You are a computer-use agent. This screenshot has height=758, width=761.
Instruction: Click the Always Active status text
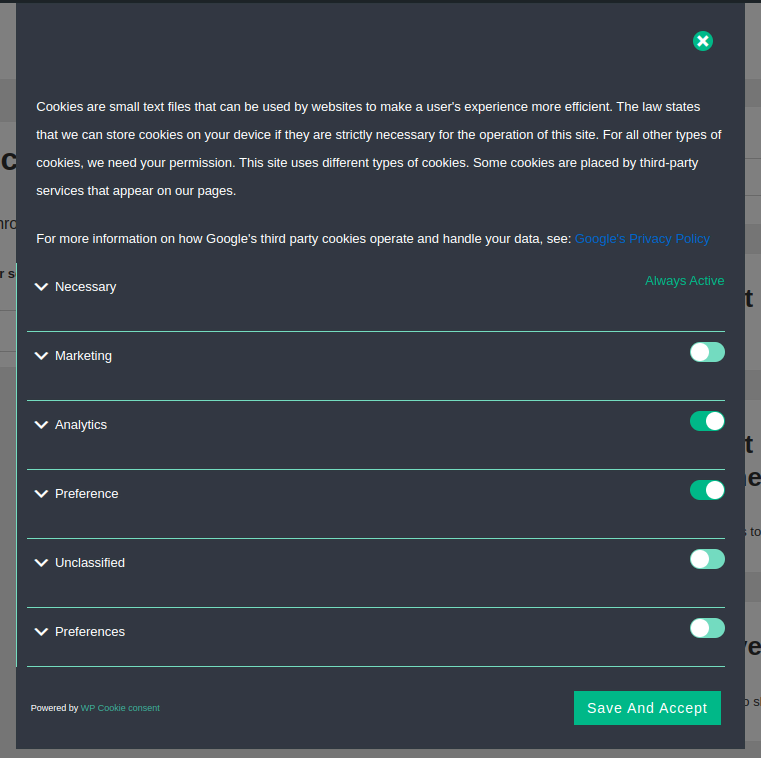(x=684, y=281)
